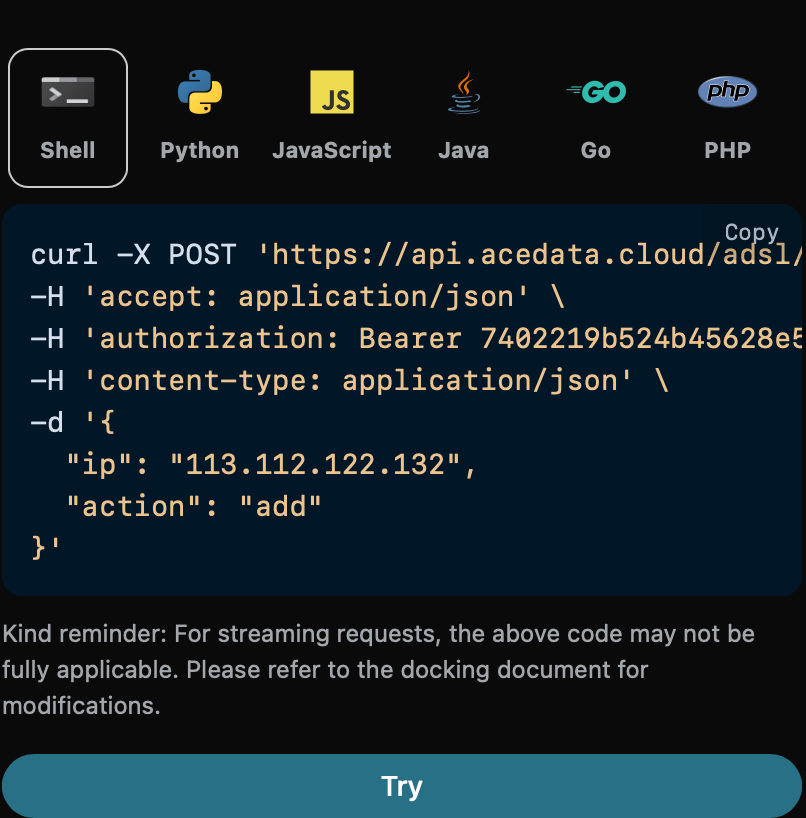
Task: Copy the curl code snippet
Action: tap(751, 232)
